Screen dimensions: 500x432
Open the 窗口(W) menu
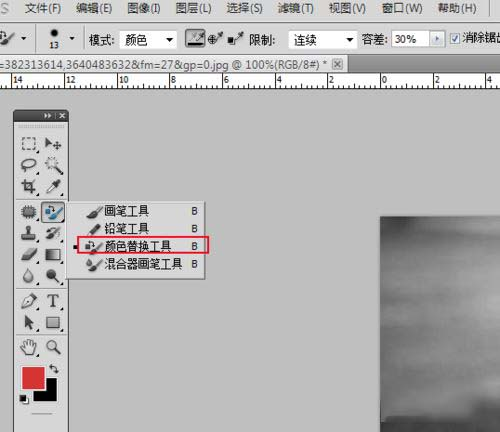point(402,8)
